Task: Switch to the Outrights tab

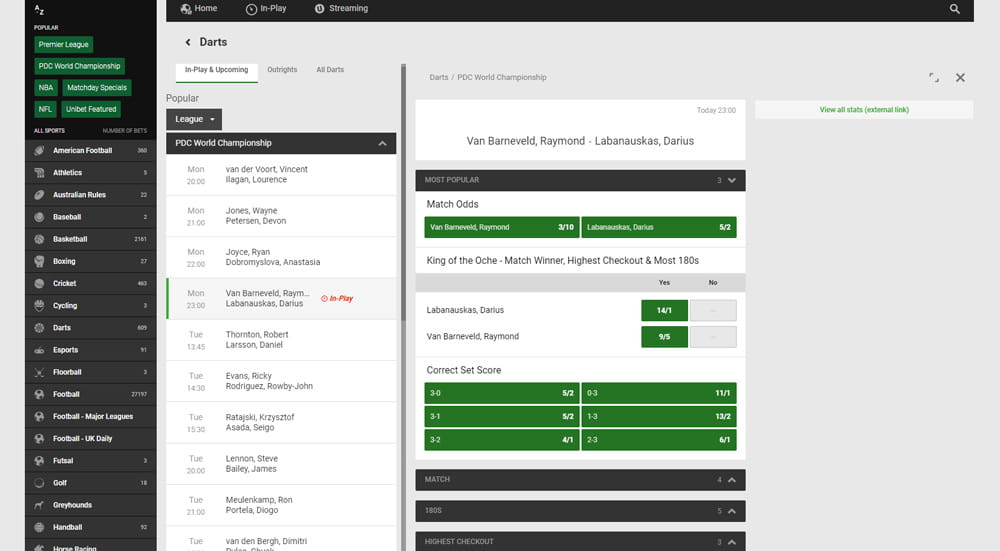Action: pos(282,70)
